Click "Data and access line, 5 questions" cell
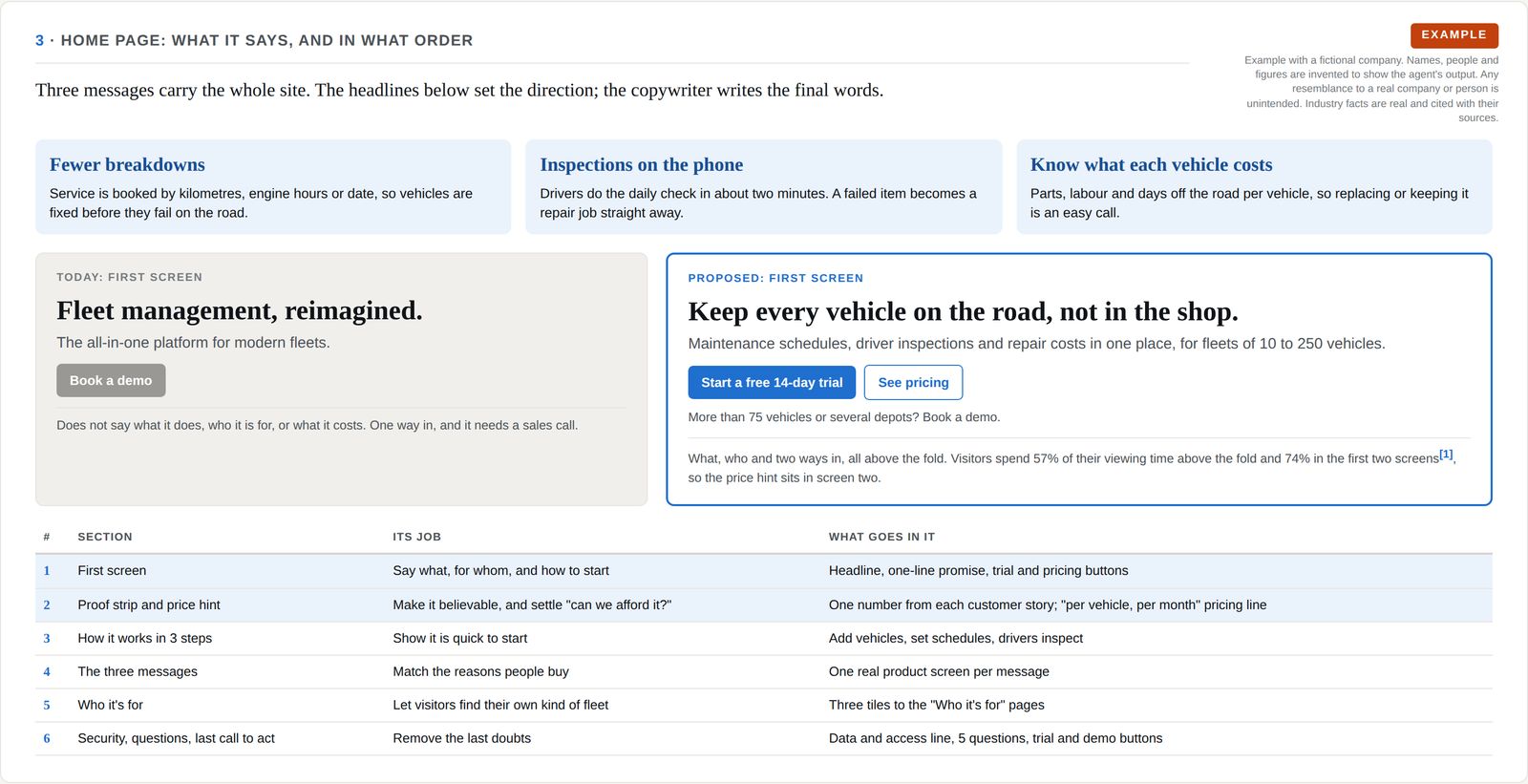The image size is (1528, 784). click(995, 738)
